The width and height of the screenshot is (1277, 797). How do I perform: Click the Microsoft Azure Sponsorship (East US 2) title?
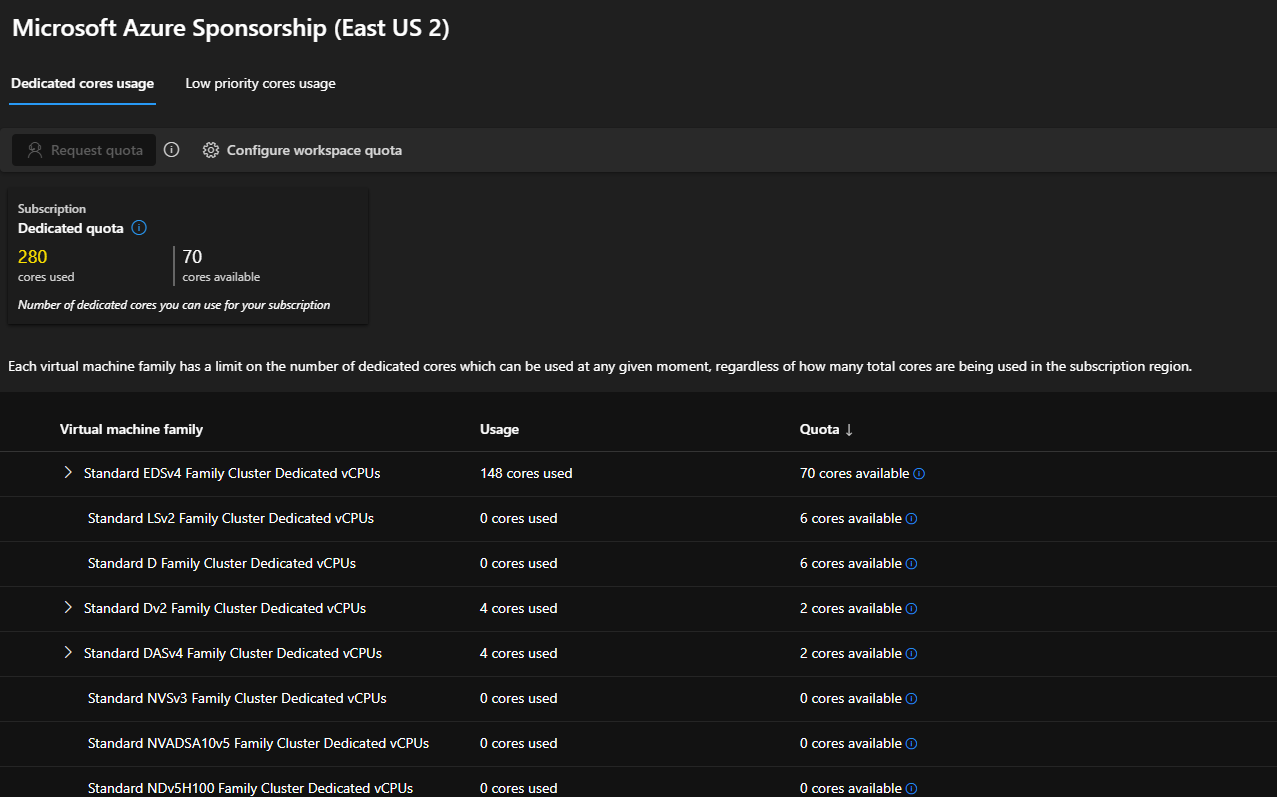(231, 28)
